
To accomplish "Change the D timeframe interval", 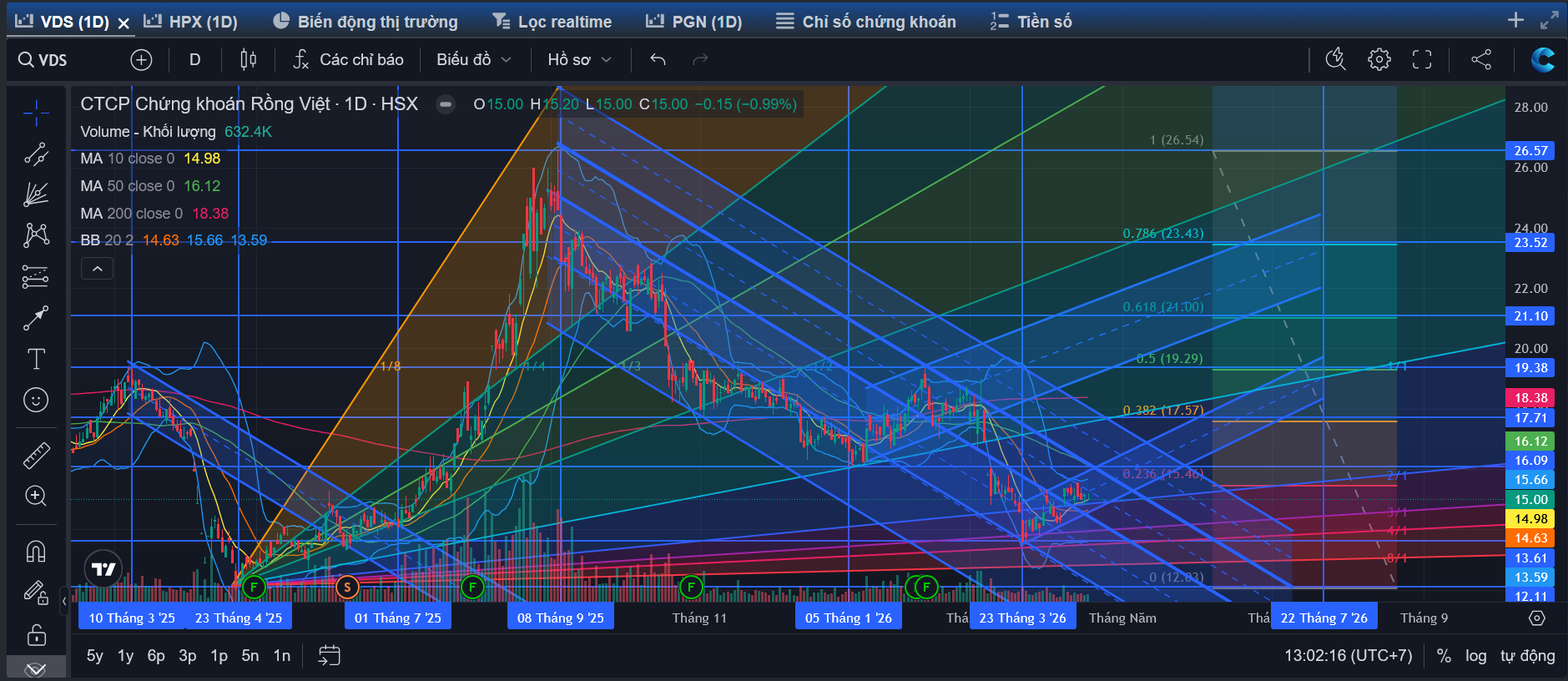I will click(x=194, y=59).
